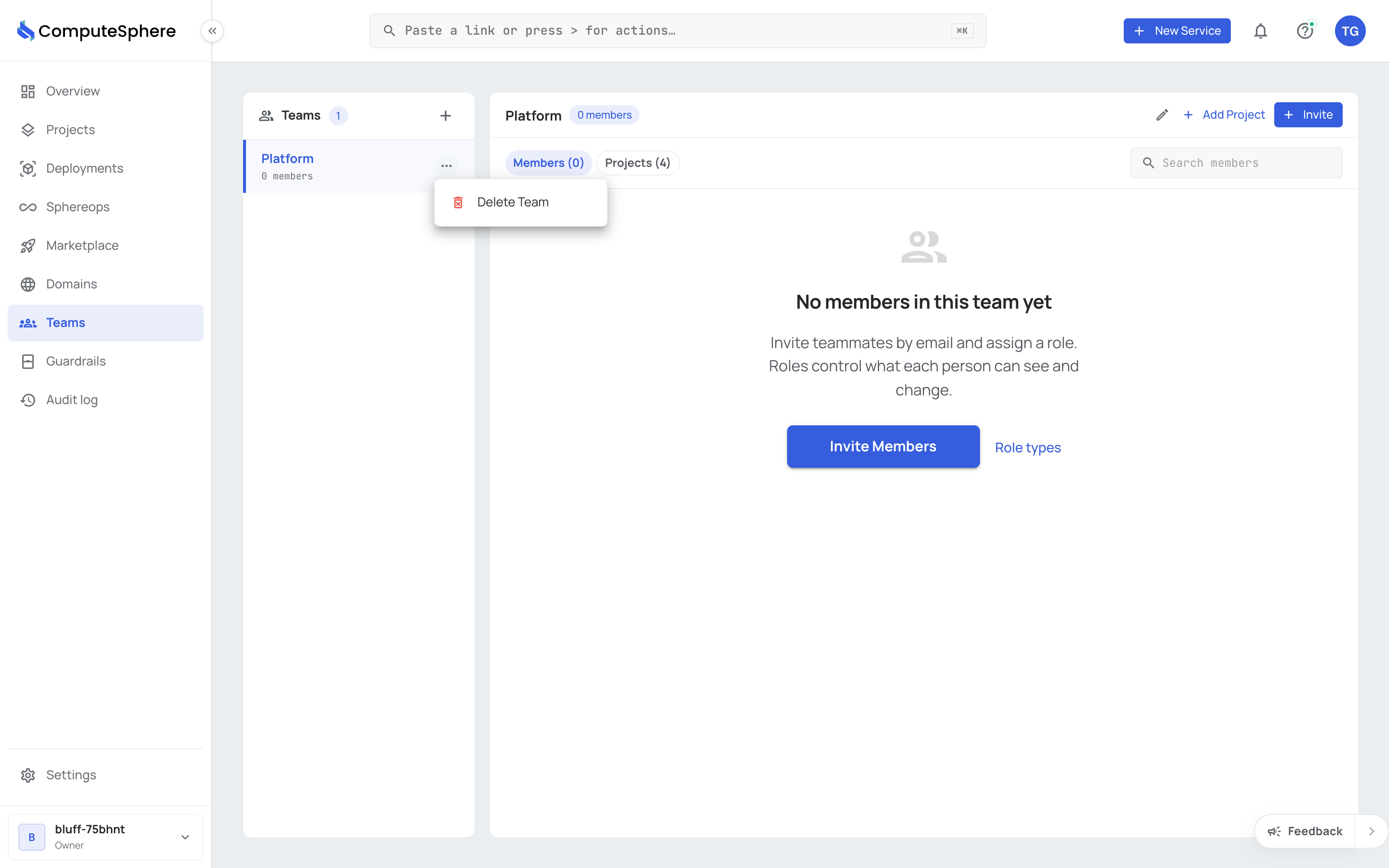This screenshot has width=1389, height=868.
Task: Click the New Service button
Action: pyautogui.click(x=1177, y=31)
